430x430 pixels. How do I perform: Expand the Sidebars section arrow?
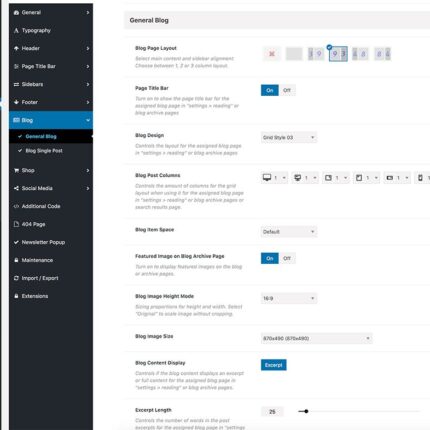(x=88, y=84)
